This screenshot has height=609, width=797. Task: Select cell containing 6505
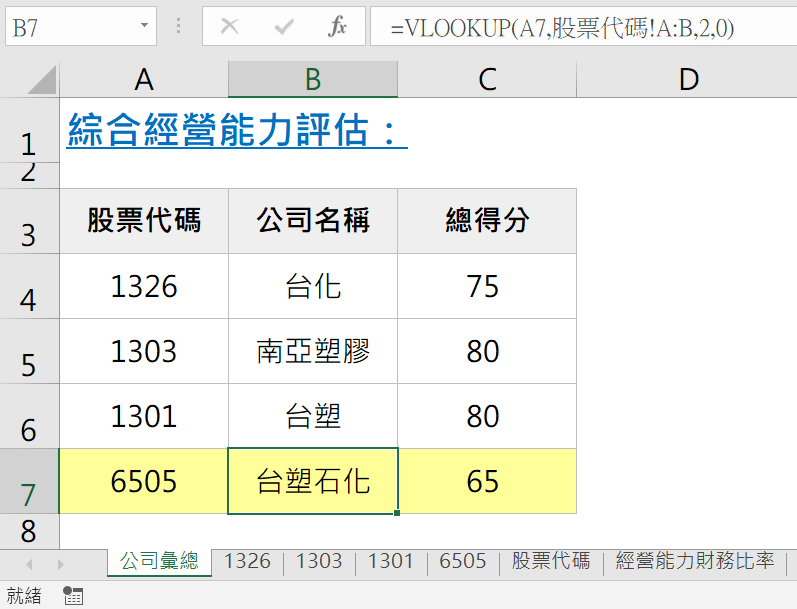(x=144, y=481)
